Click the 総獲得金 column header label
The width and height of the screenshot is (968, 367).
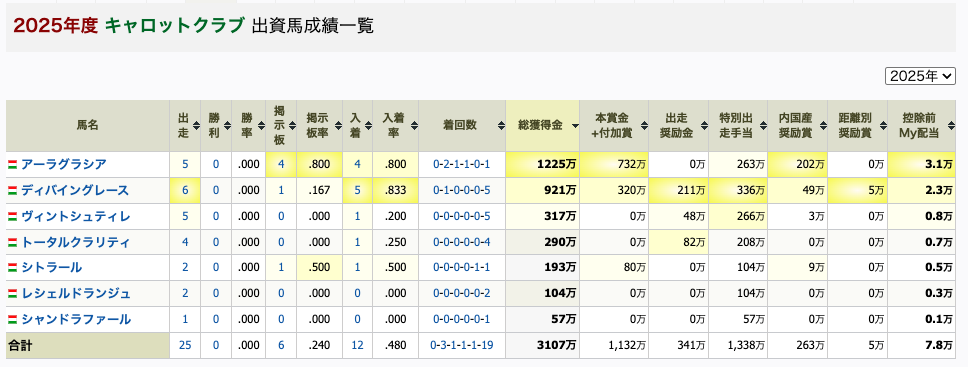click(x=540, y=125)
